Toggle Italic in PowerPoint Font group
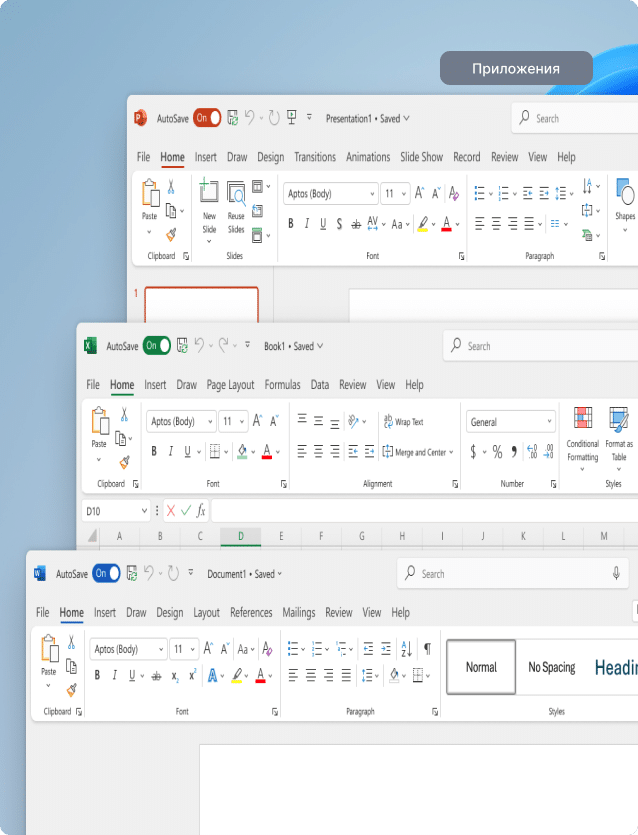 (x=307, y=224)
